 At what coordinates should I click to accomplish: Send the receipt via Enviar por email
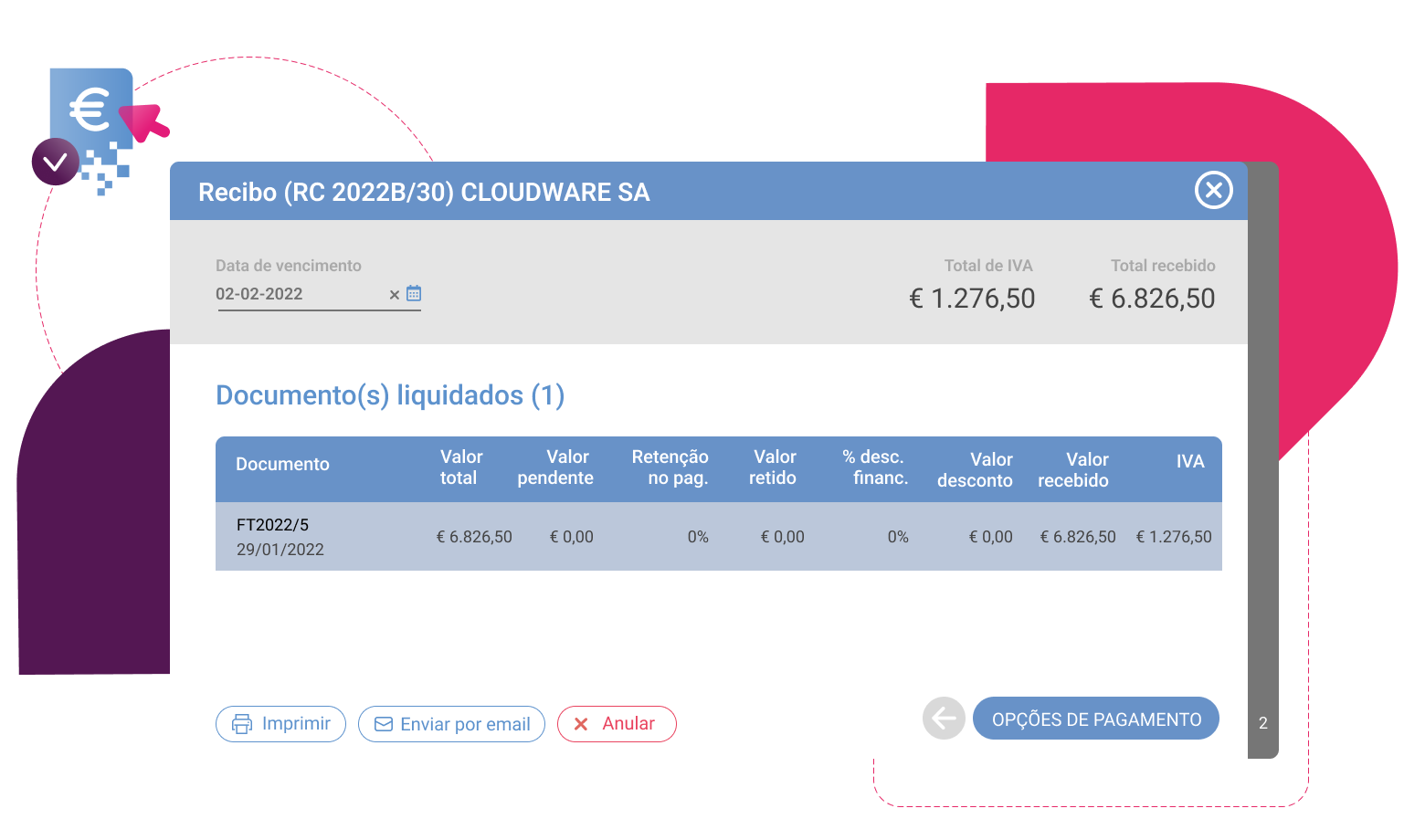[451, 724]
